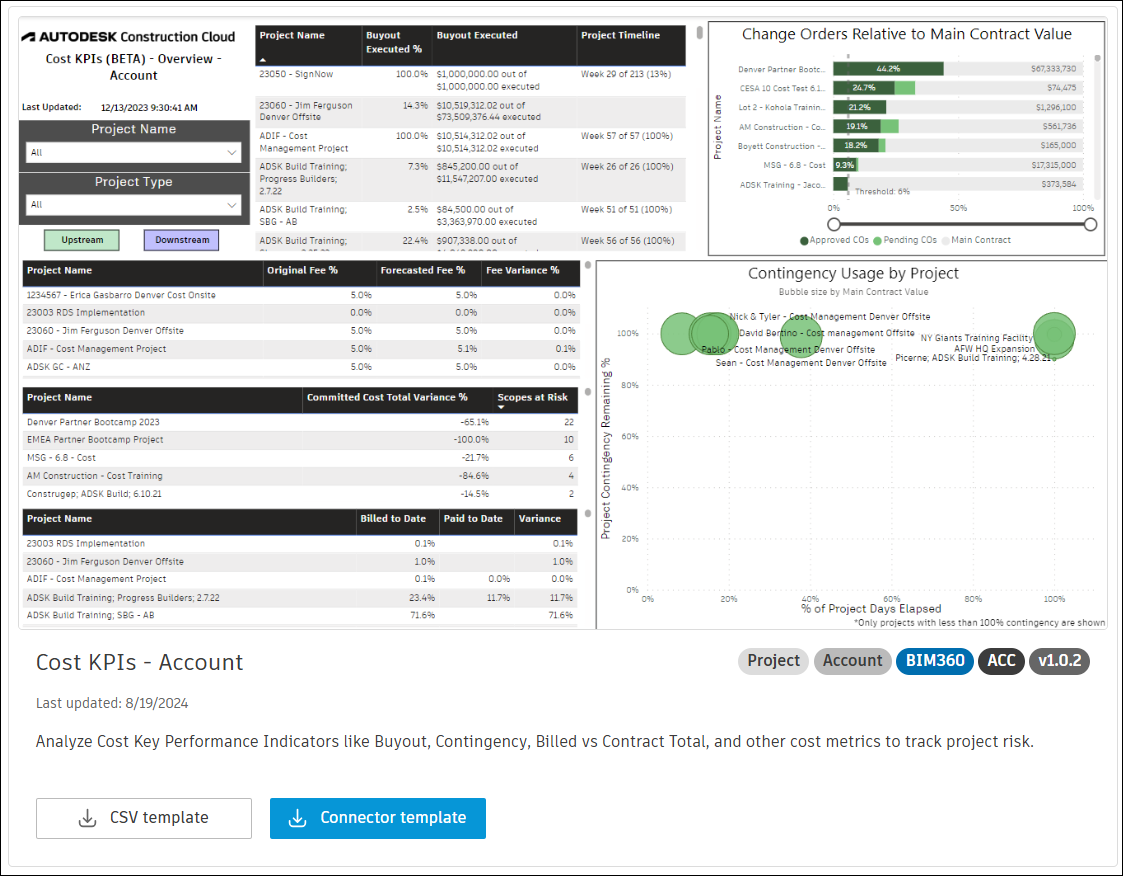Click the Approved COs legend marker
The image size is (1123, 876).
804,241
